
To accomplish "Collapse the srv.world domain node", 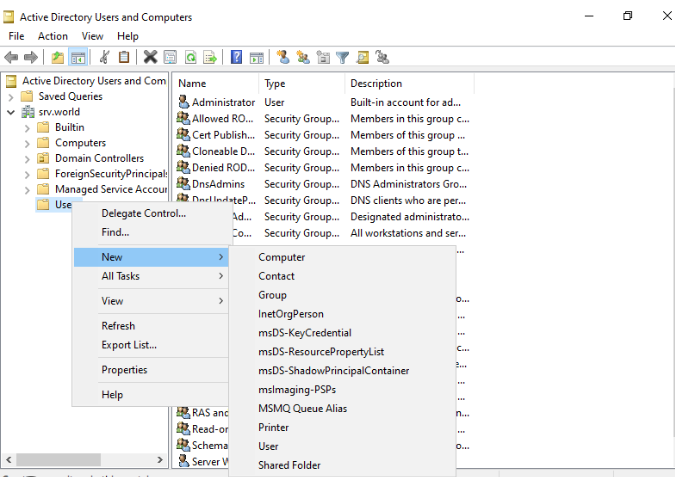I will pyautogui.click(x=11, y=112).
